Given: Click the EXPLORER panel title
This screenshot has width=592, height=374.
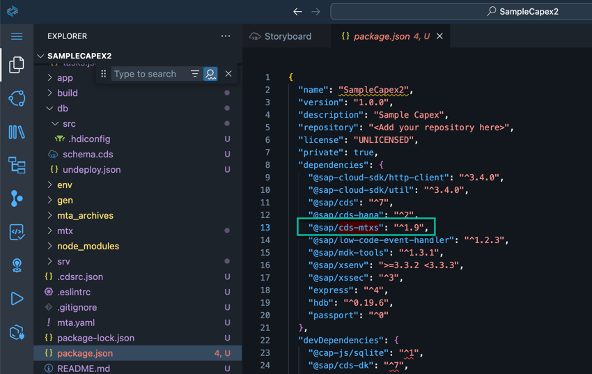Looking at the screenshot, I should pos(67,36).
